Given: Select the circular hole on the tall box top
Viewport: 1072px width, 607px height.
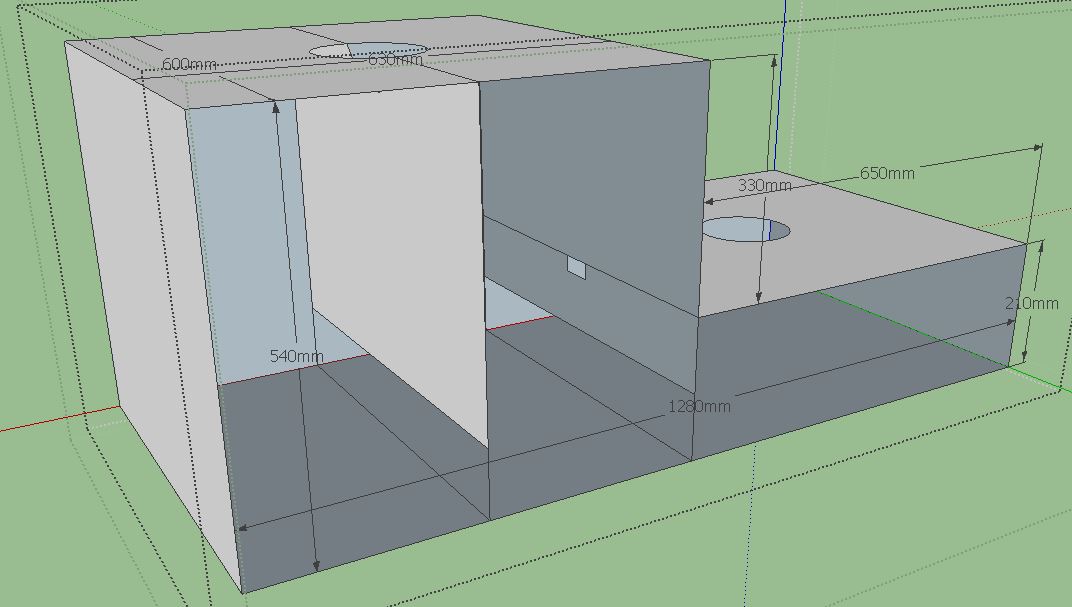Looking at the screenshot, I should (368, 49).
